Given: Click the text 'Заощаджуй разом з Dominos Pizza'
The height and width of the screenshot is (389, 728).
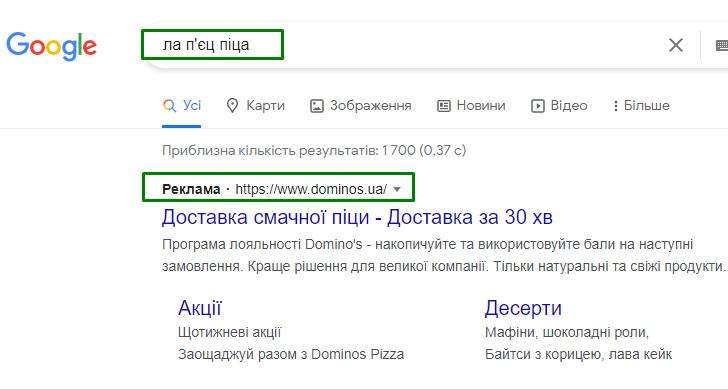Looking at the screenshot, I should click(291, 354).
